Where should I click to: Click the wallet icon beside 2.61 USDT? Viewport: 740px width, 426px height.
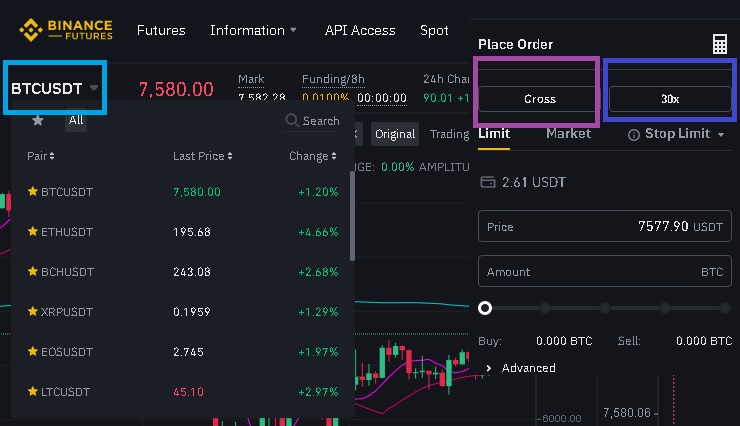(x=488, y=182)
